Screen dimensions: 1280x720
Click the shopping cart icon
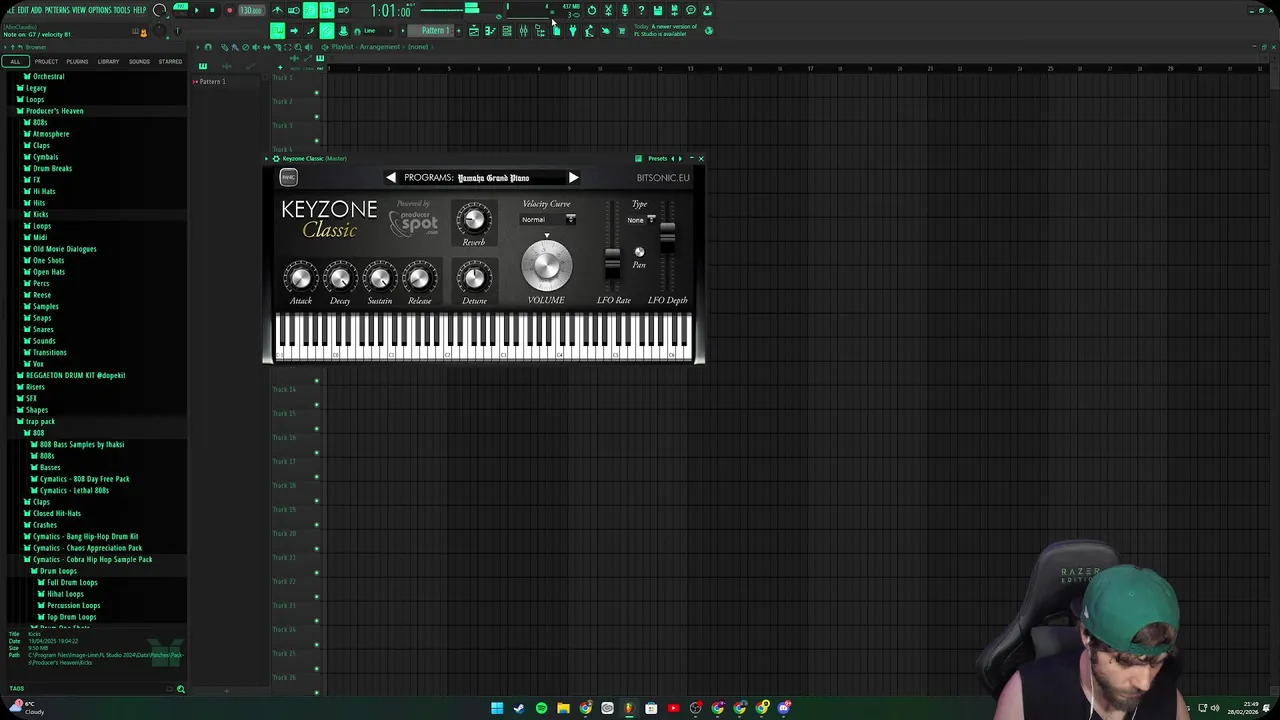[621, 31]
